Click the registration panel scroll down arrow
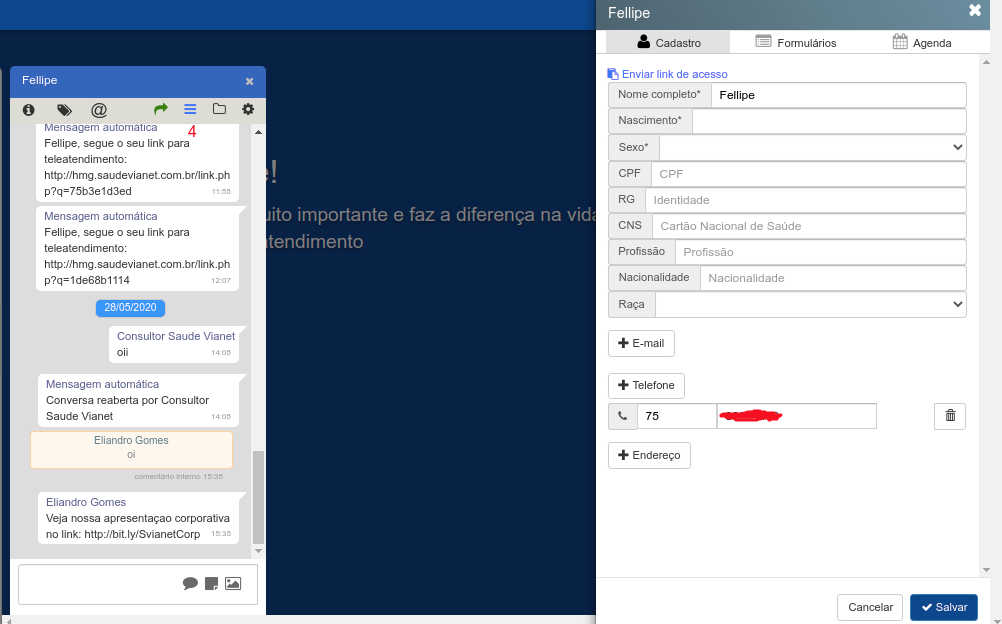Screen dimensions: 1002x624 coord(986,570)
